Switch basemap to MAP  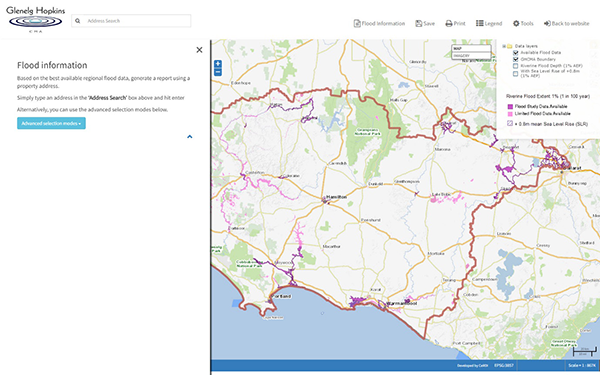[x=471, y=49]
